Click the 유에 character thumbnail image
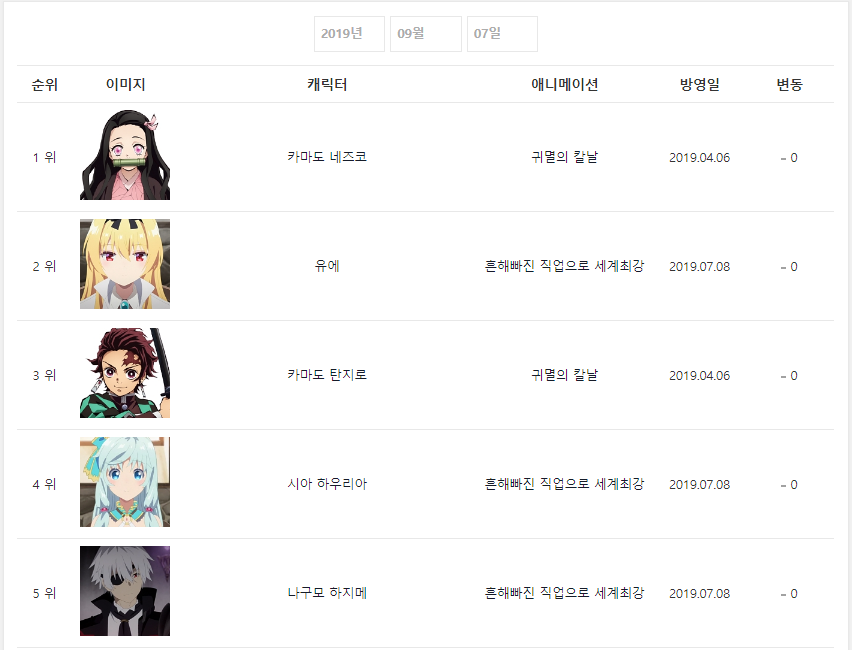The height and width of the screenshot is (650, 852). point(125,264)
